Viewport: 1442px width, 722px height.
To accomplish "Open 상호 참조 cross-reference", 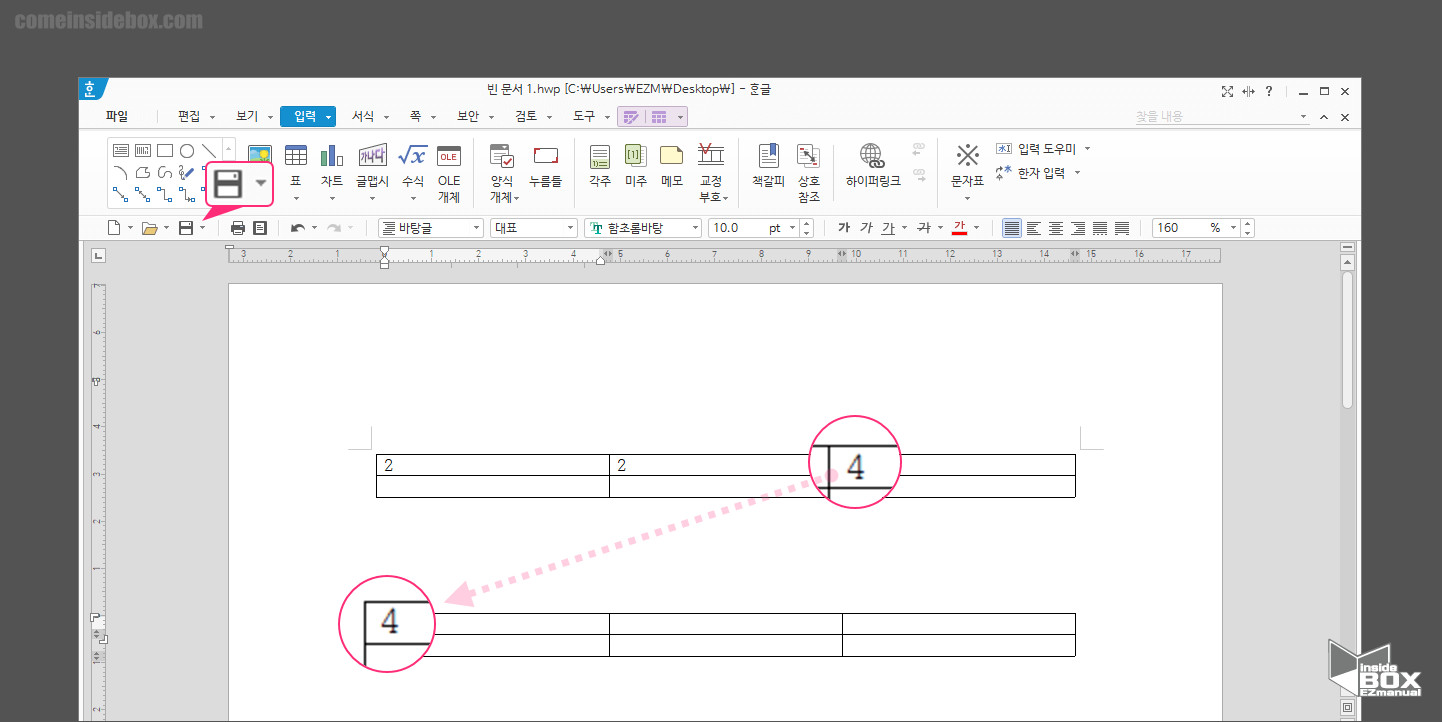I will [x=808, y=172].
